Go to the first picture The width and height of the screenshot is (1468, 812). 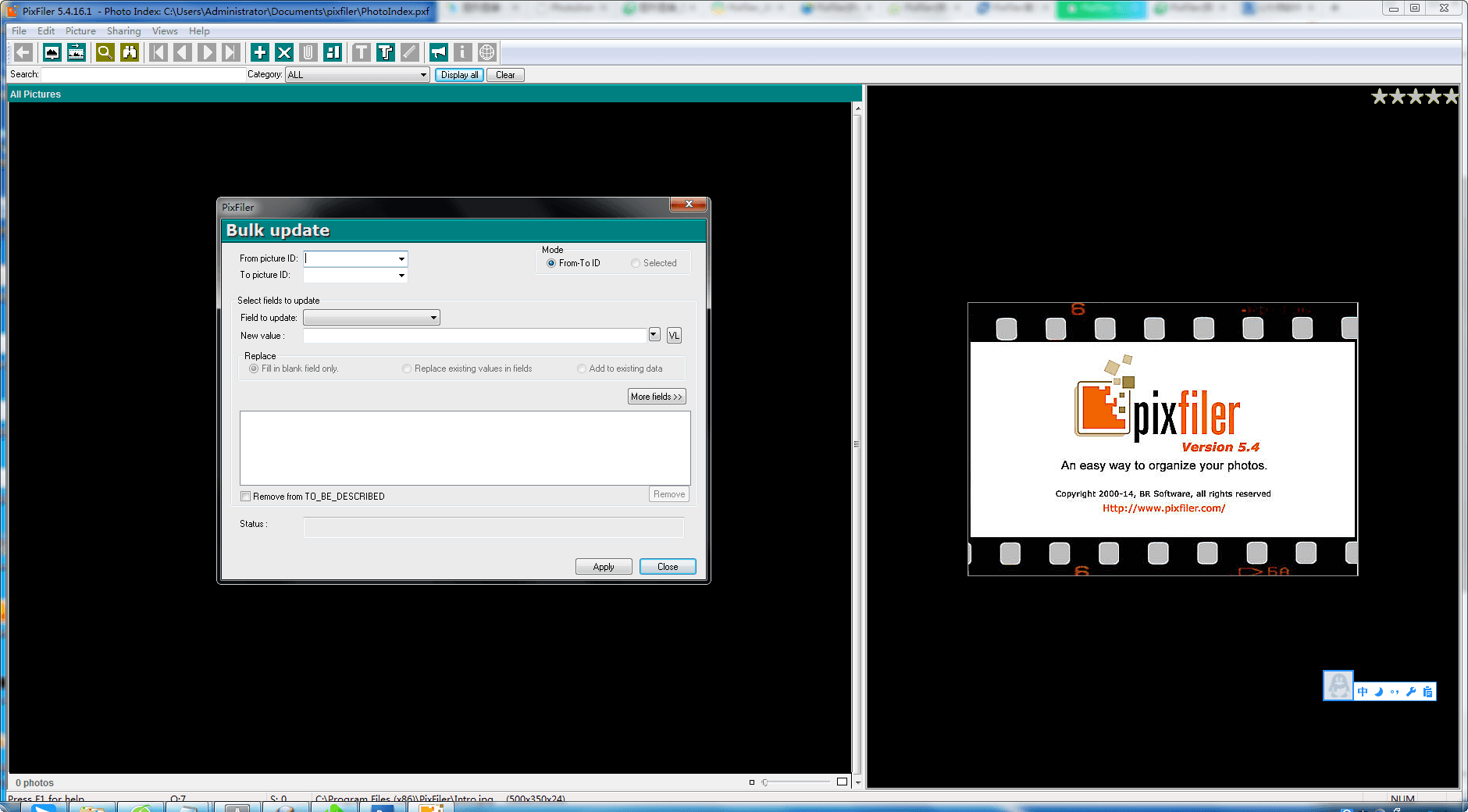pos(158,52)
